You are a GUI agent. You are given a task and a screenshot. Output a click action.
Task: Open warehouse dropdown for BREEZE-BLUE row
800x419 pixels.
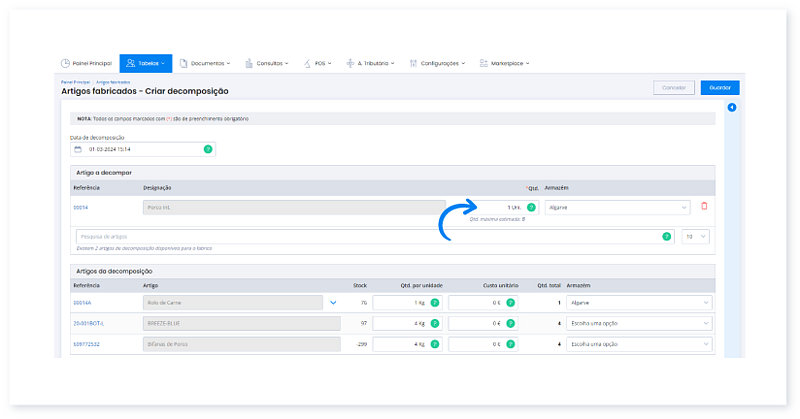(x=638, y=323)
